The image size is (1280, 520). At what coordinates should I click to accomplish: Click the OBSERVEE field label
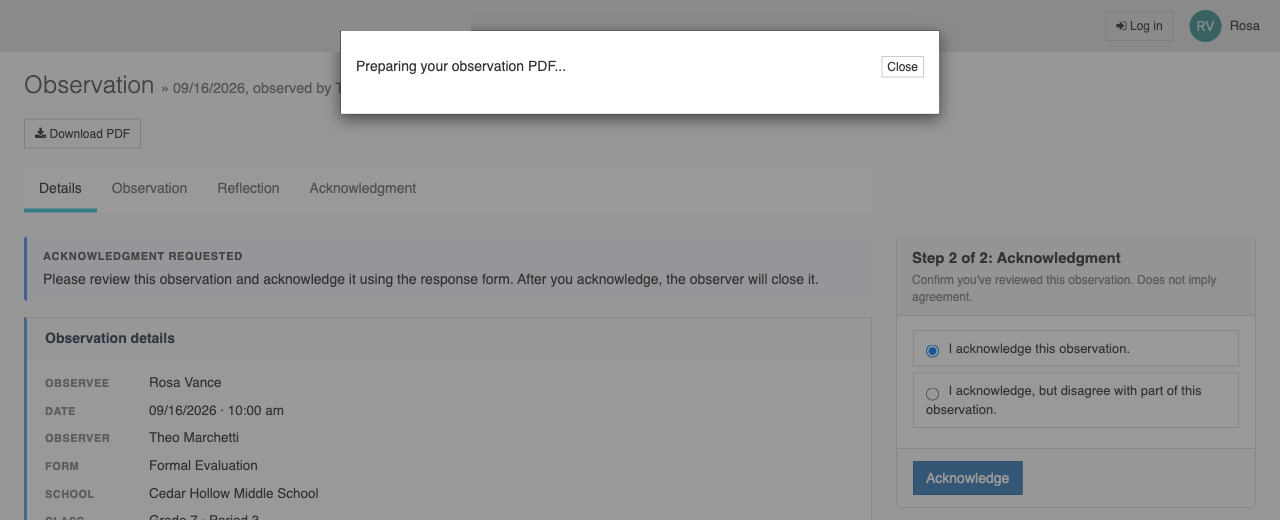point(77,383)
